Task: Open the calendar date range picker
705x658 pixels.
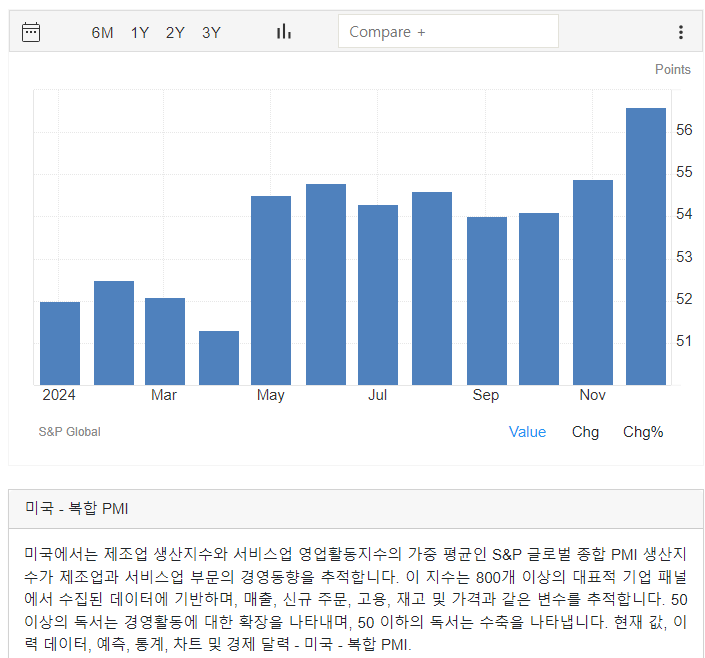Action: [x=31, y=32]
